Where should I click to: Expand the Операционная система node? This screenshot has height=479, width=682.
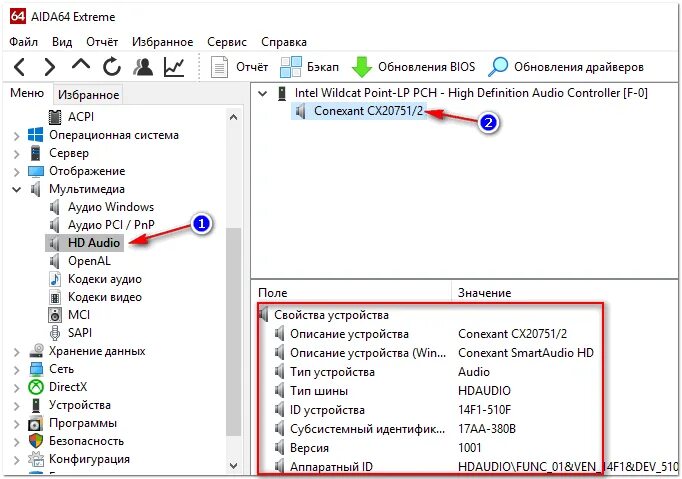17,136
